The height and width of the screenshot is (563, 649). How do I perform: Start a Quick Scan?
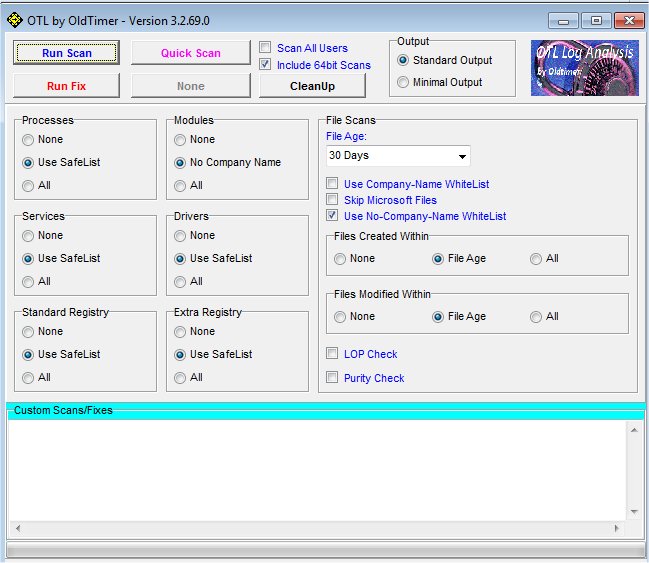pos(191,53)
